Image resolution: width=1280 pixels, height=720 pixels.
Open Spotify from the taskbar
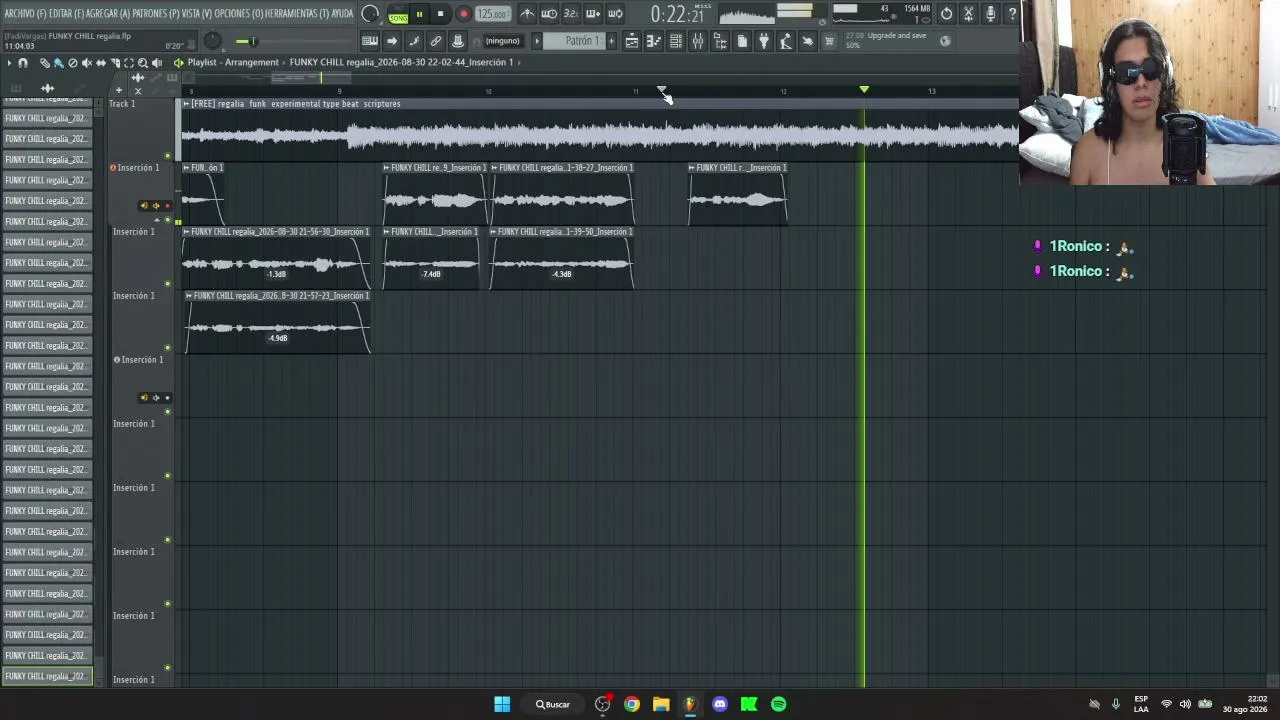[x=778, y=704]
